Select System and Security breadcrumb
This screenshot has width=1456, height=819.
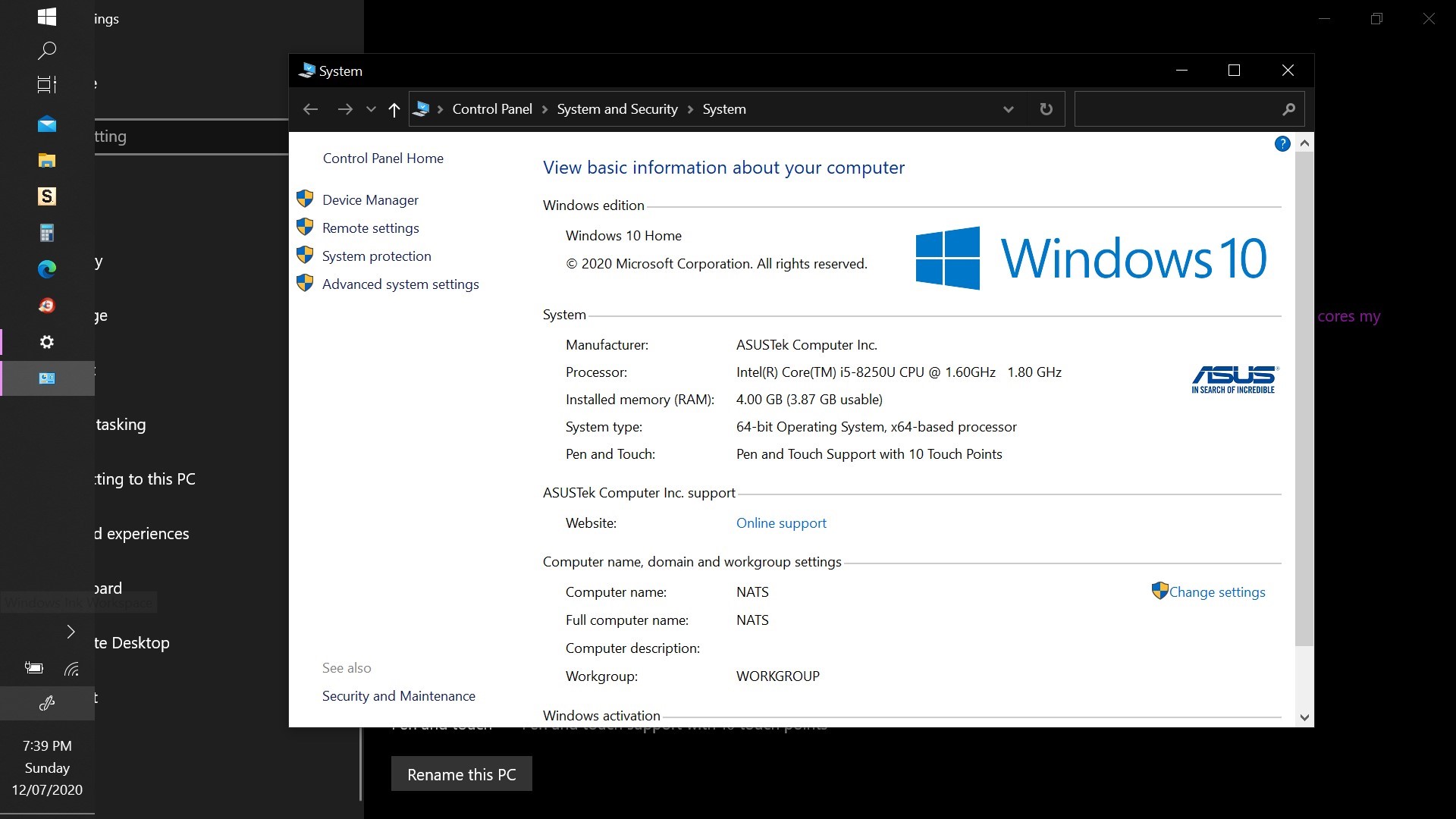pos(617,109)
